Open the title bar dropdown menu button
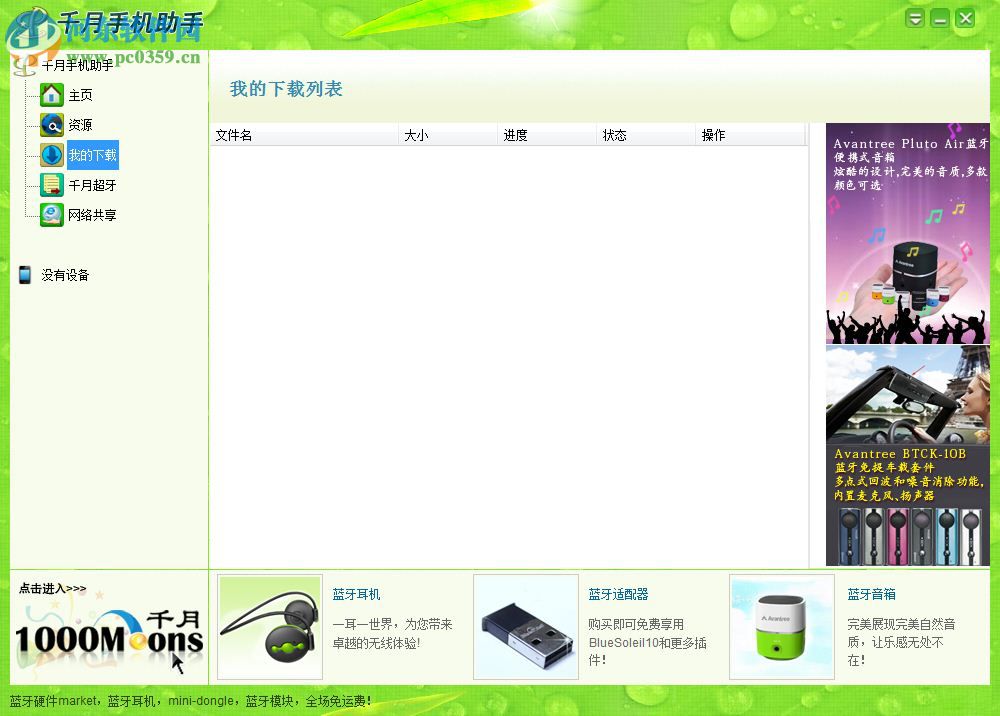This screenshot has width=1000, height=716. coord(915,18)
